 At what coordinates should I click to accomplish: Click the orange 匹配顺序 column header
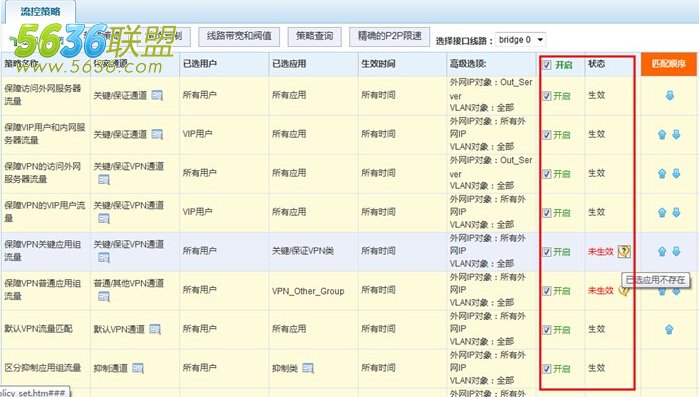pyautogui.click(x=668, y=64)
